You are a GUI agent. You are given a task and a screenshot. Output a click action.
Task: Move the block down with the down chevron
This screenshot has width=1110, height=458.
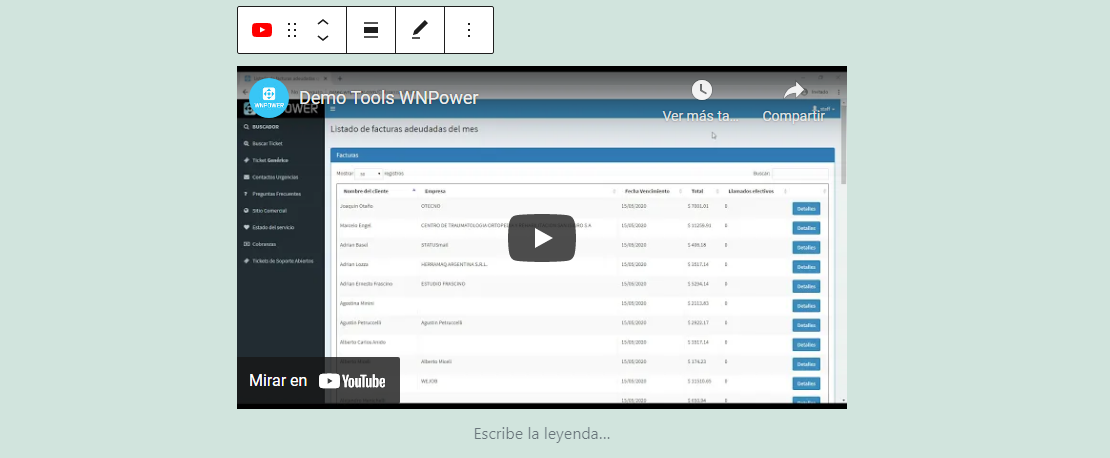pyautogui.click(x=323, y=38)
